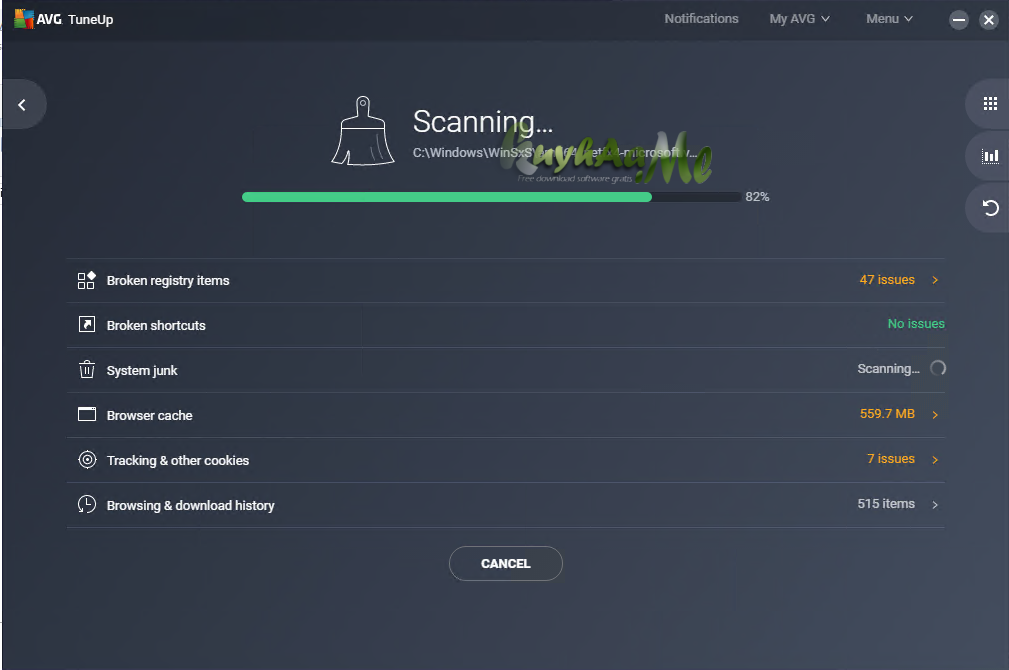
Task: Click the Scanning... heading
Action: click(x=483, y=122)
